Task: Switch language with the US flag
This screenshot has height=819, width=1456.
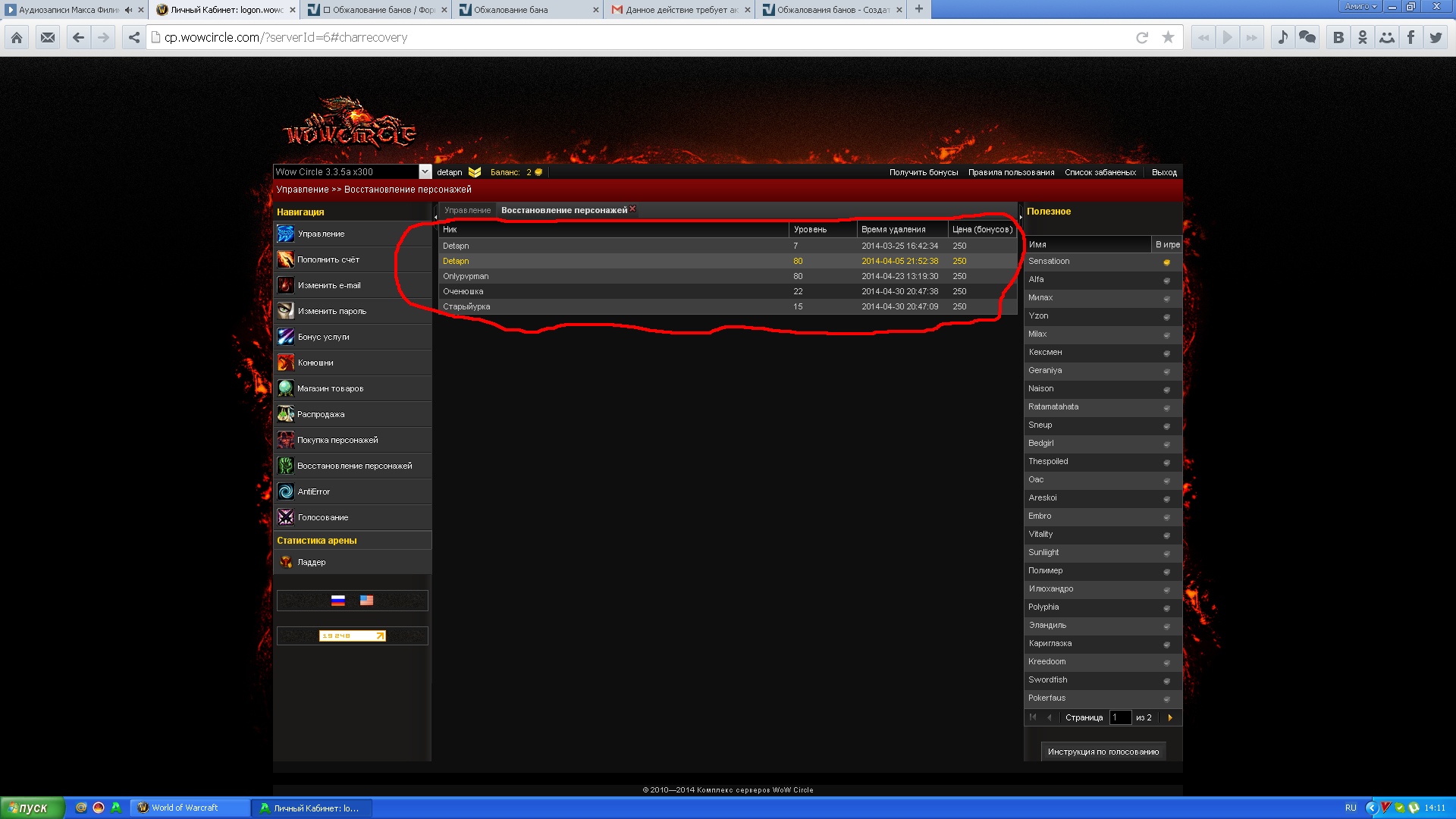Action: (x=366, y=601)
